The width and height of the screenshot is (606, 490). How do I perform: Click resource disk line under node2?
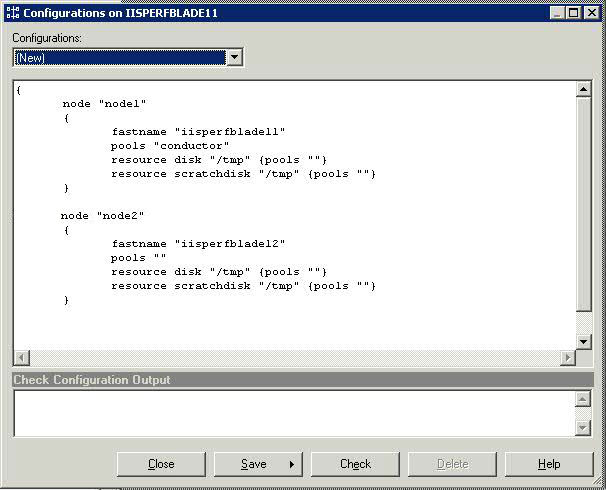click(219, 272)
